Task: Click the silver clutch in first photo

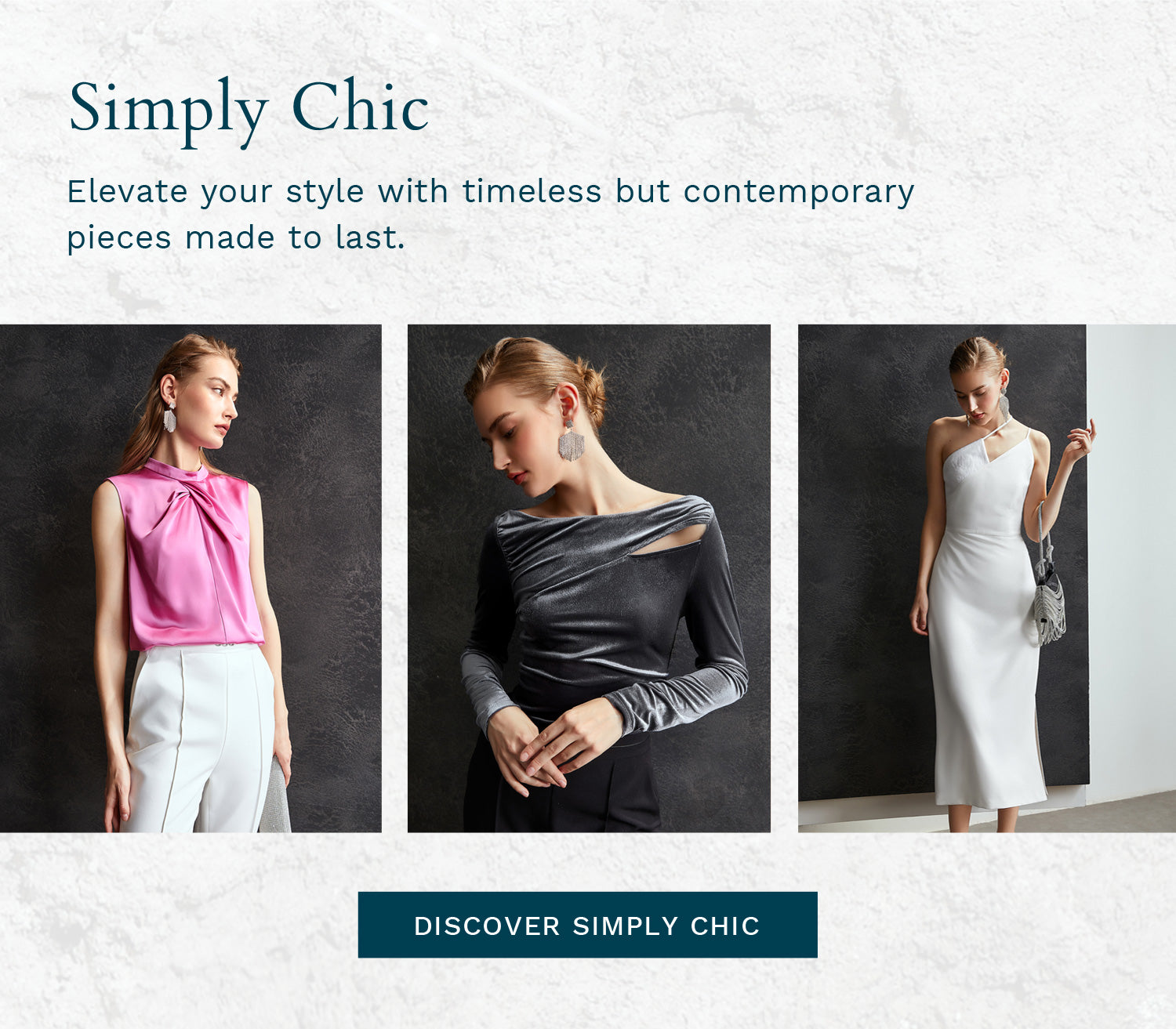Action: 275,795
